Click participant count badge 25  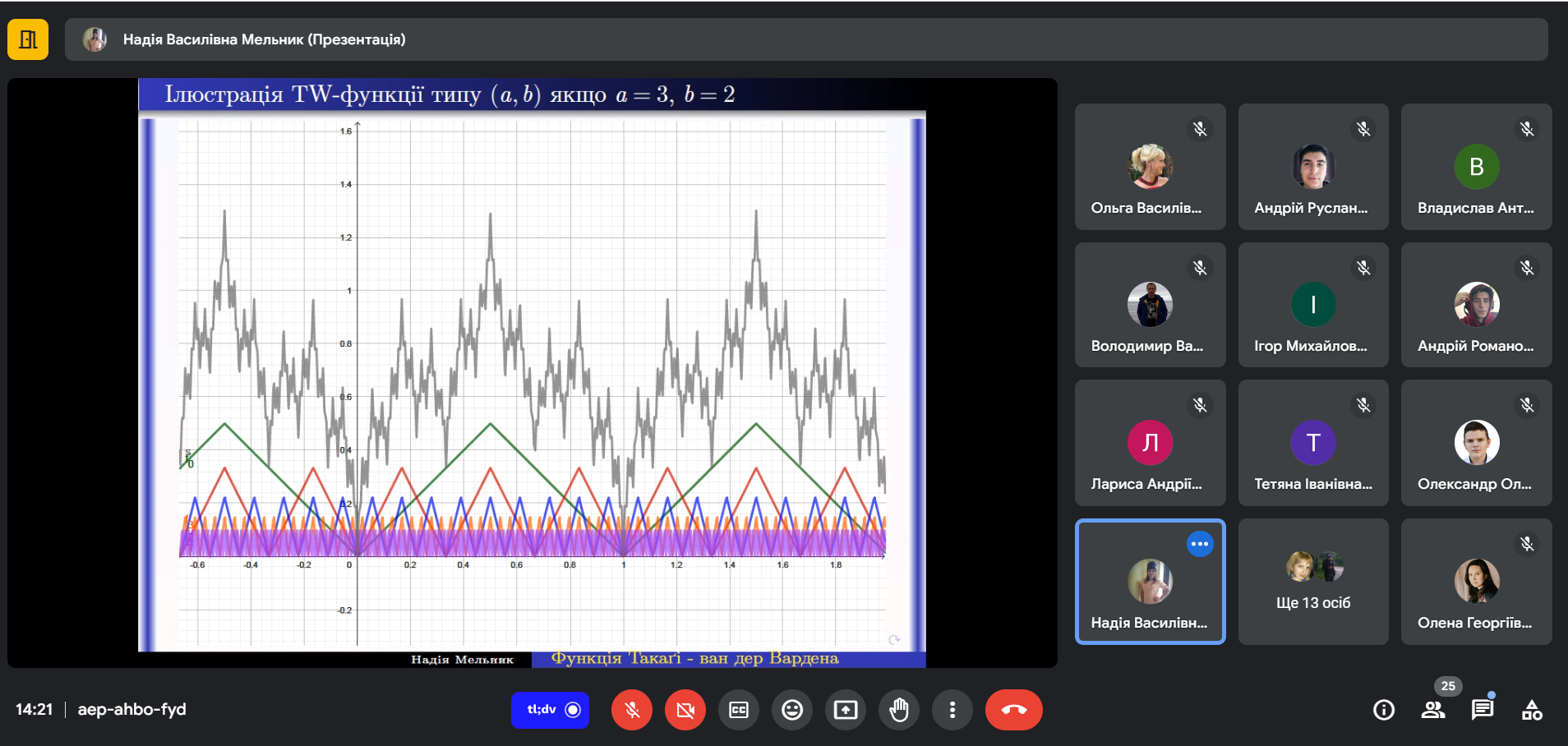point(1448,686)
